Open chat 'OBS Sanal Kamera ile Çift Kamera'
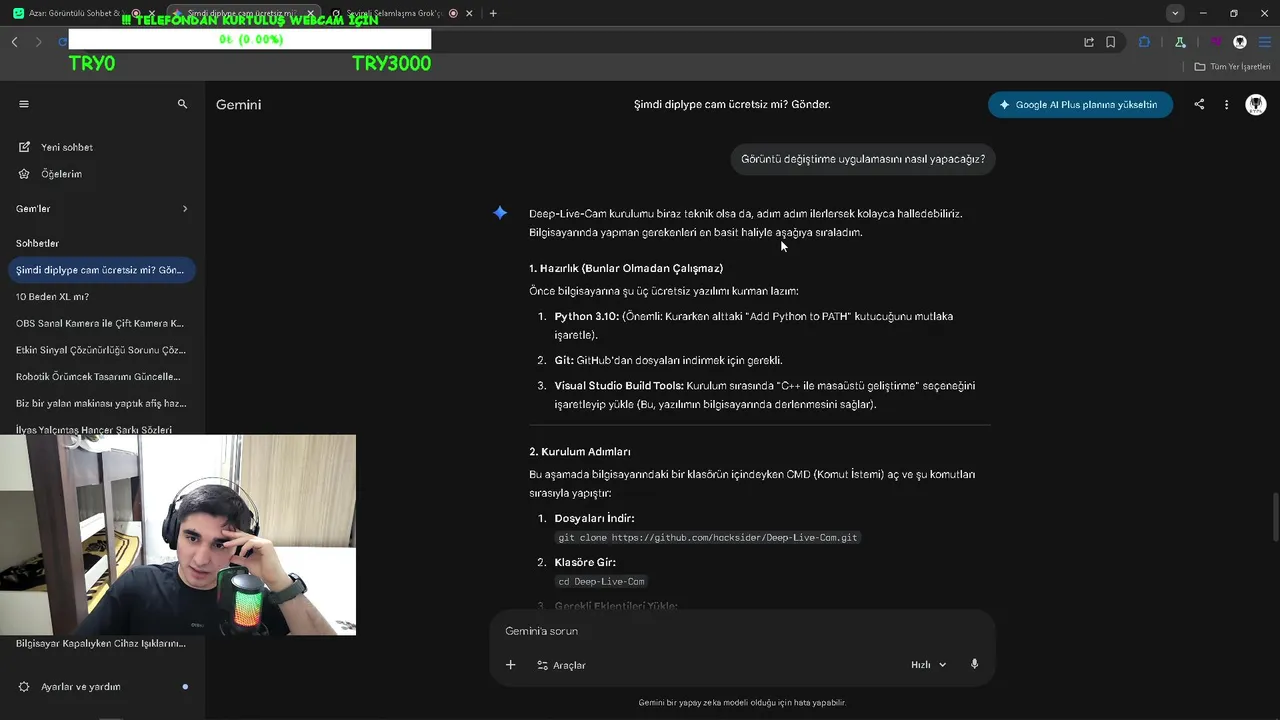Image resolution: width=1280 pixels, height=720 pixels. [x=100, y=323]
